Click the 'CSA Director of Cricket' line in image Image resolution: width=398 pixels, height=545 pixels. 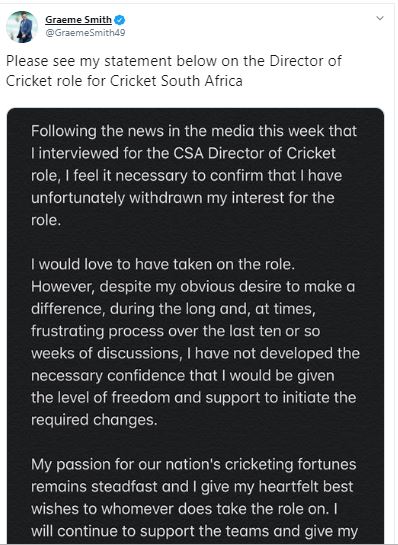(x=184, y=153)
